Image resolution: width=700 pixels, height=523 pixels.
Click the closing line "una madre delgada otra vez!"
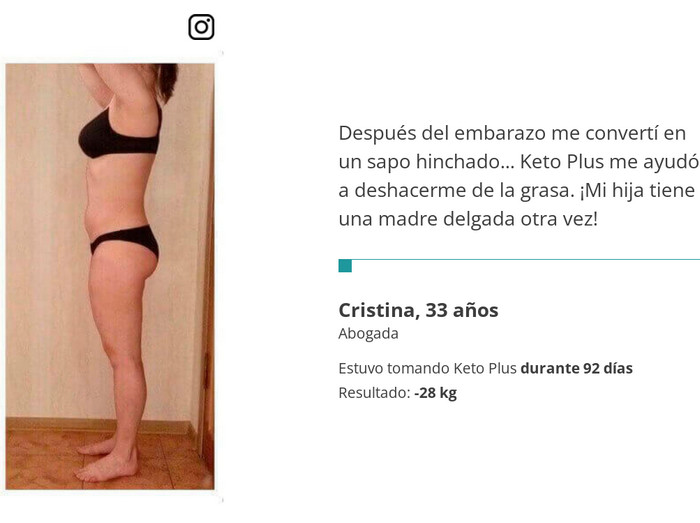click(x=468, y=219)
